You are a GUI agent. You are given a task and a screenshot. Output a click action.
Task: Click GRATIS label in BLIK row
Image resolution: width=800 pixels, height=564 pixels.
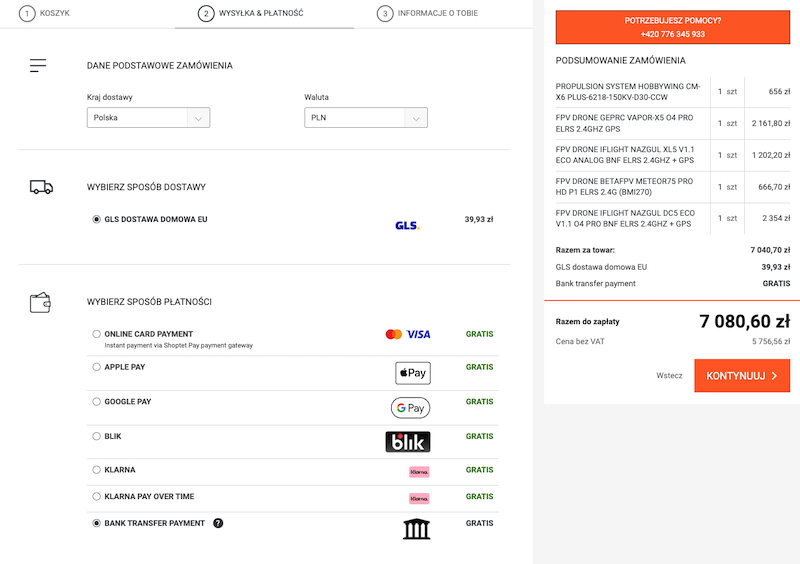(479, 436)
